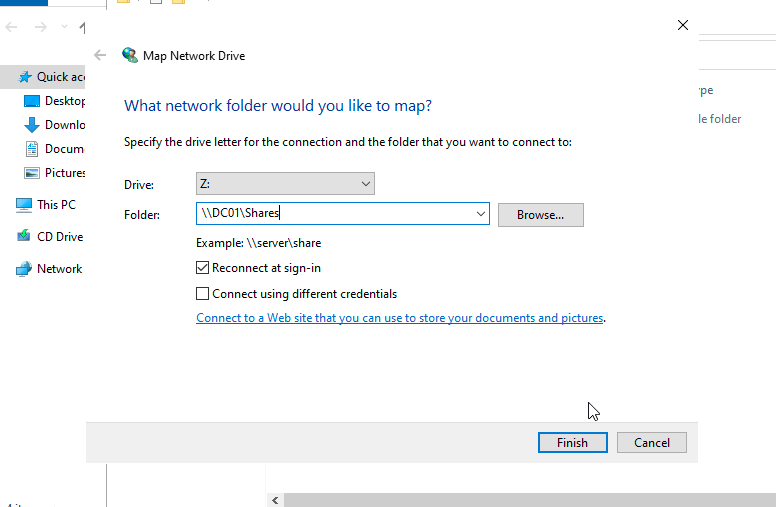Open the Documents folder icon in the sidebar

coord(31,149)
